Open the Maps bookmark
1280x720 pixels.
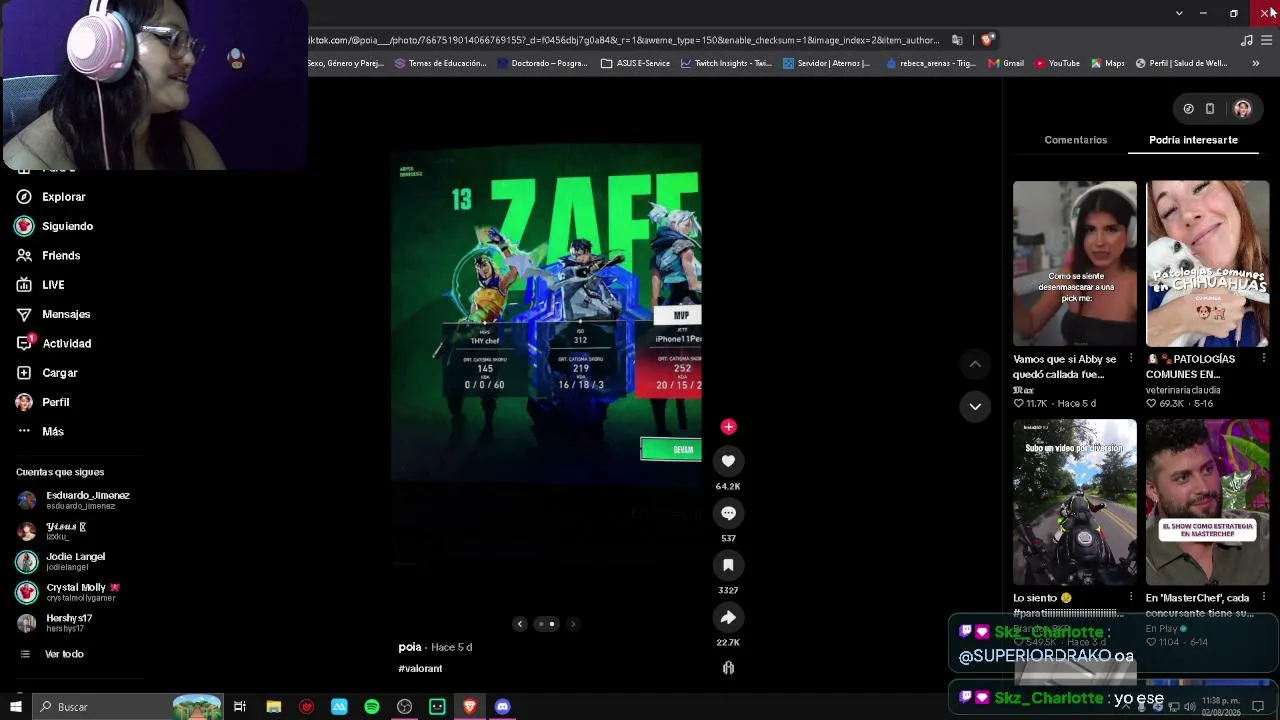(1107, 63)
